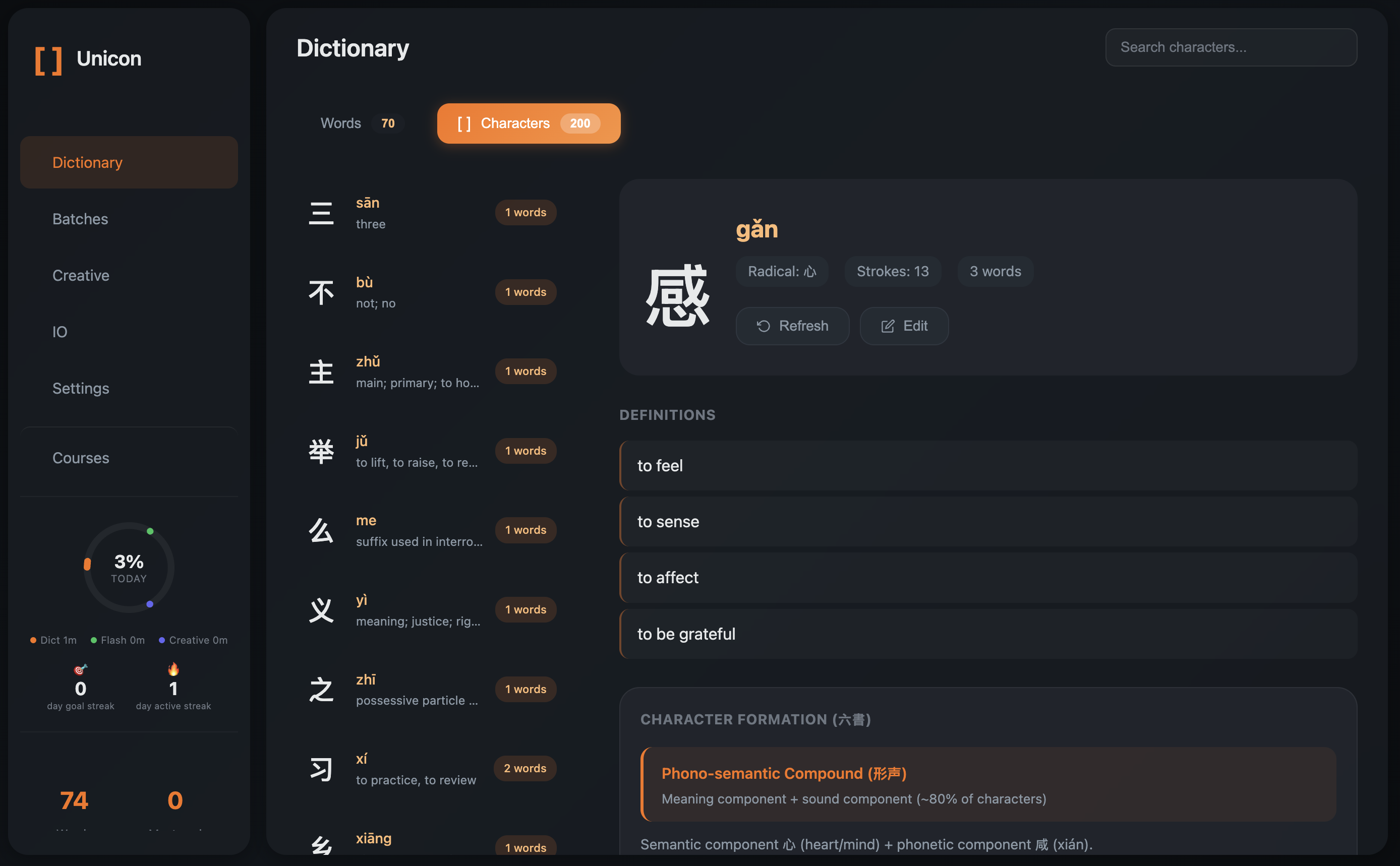Click the 3% daily progress ring
The image size is (1400, 866).
[129, 568]
